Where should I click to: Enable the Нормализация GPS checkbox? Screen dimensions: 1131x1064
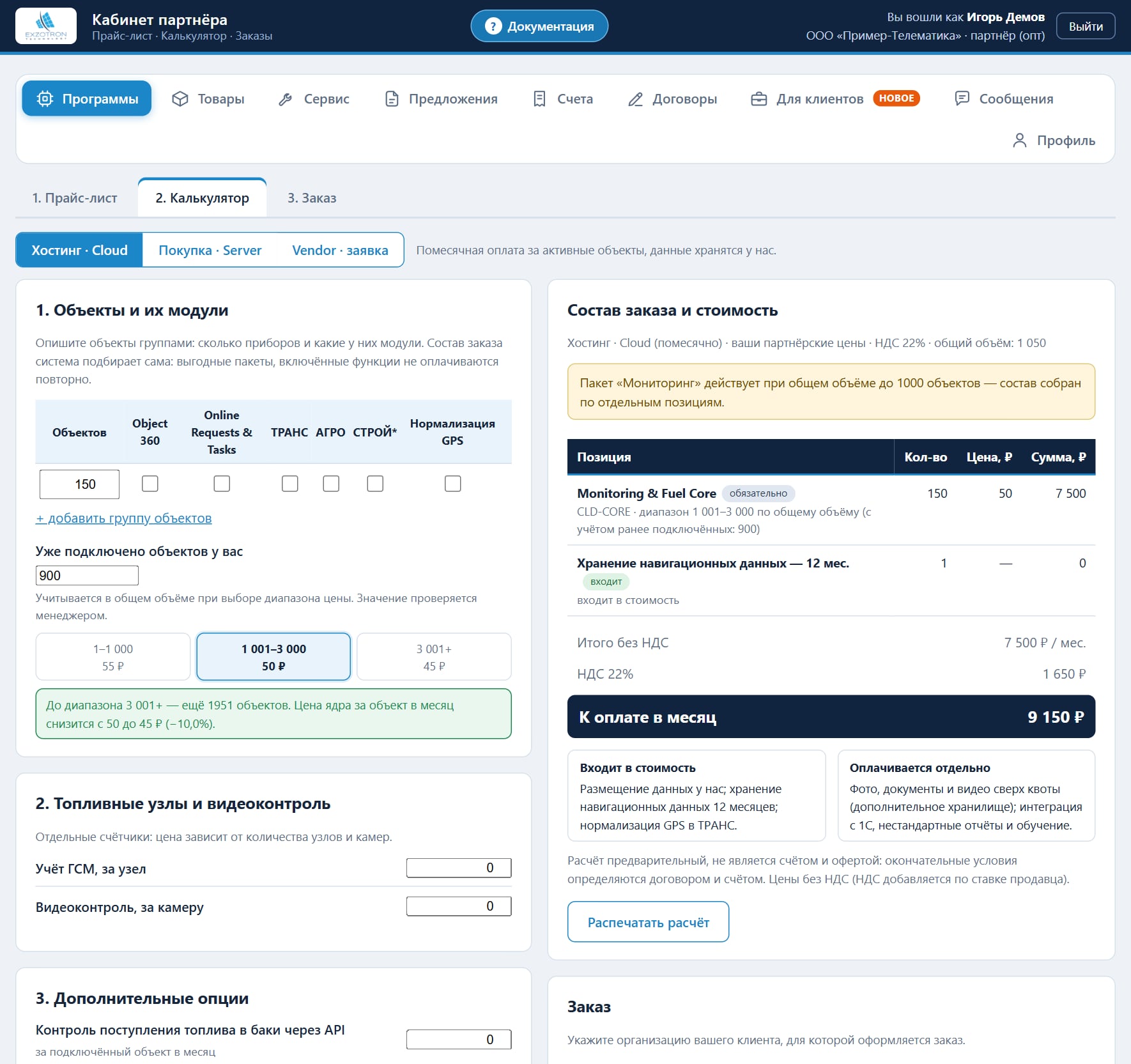click(452, 484)
